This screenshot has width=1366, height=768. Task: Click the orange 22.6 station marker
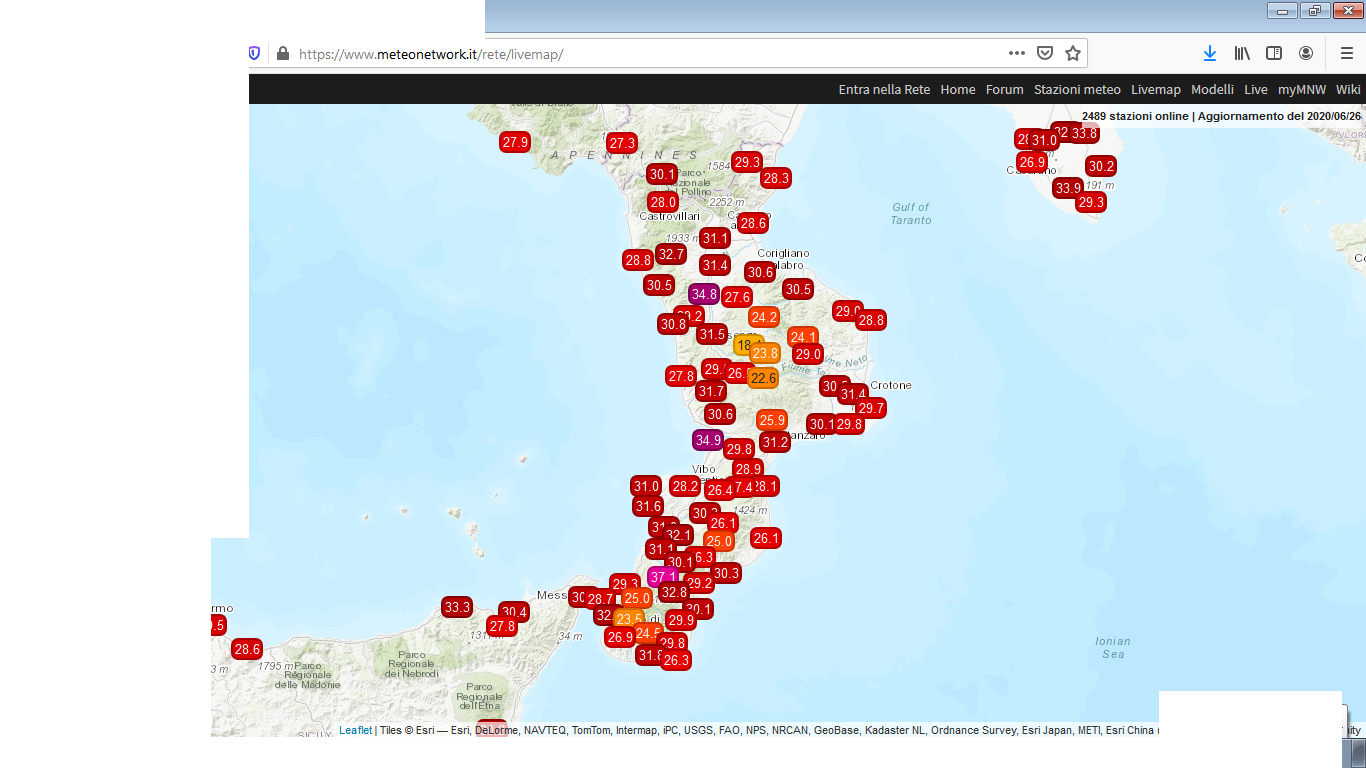pyautogui.click(x=763, y=378)
